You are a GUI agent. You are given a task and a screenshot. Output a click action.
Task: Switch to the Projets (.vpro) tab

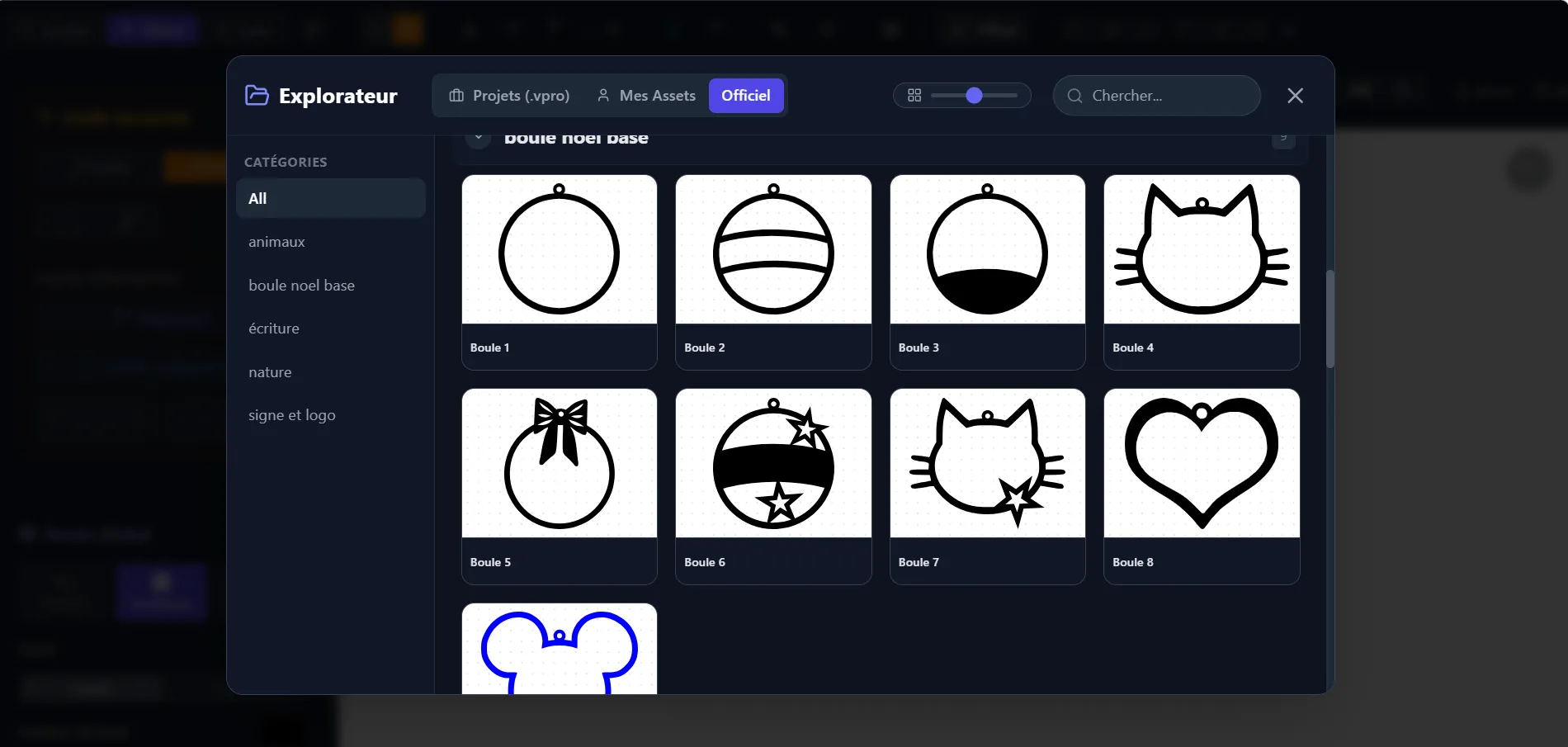point(509,96)
